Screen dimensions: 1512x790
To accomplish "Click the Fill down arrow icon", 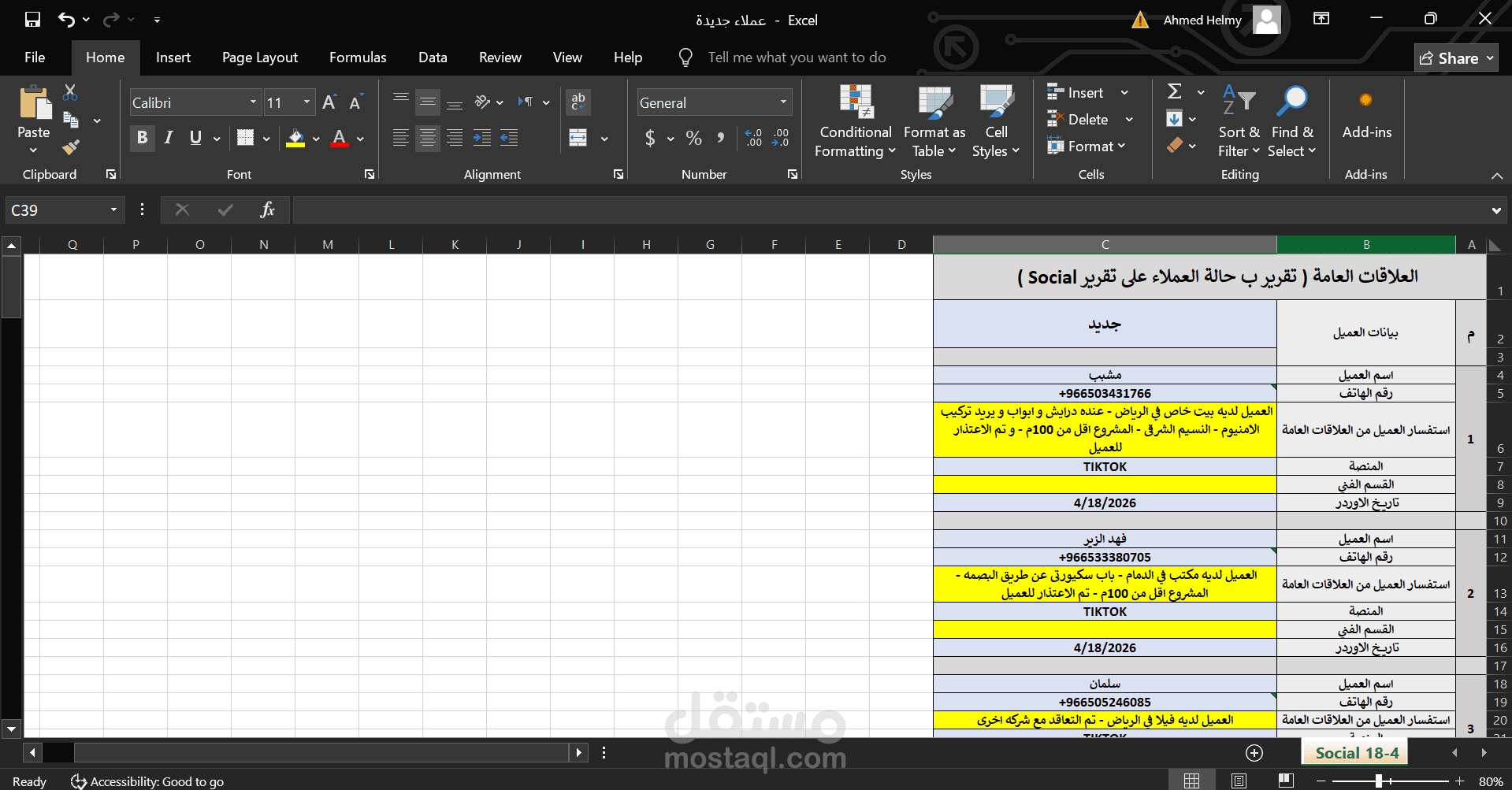I will (x=1174, y=119).
